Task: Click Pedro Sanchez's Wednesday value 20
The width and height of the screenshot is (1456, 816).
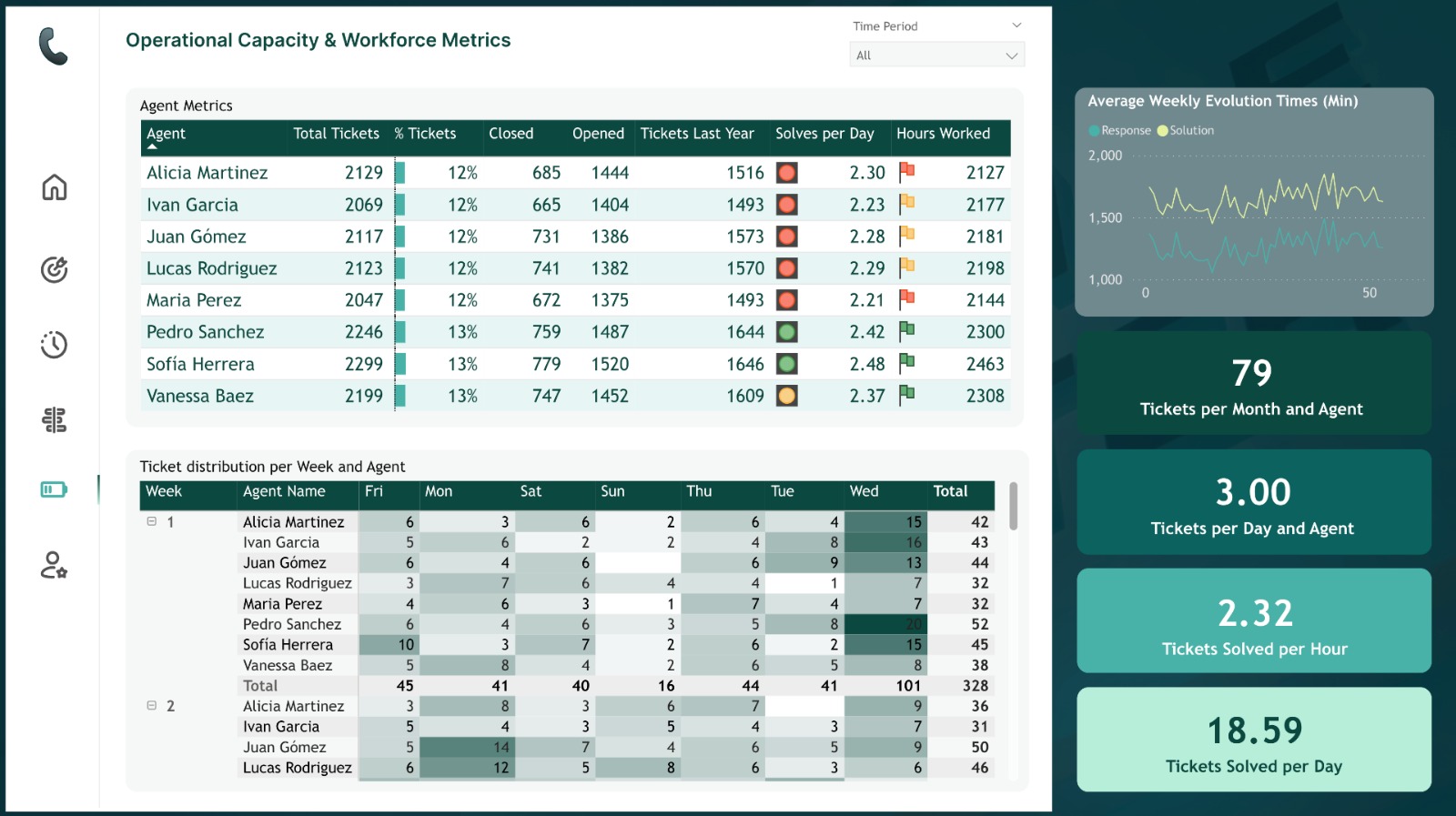Action: (914, 624)
